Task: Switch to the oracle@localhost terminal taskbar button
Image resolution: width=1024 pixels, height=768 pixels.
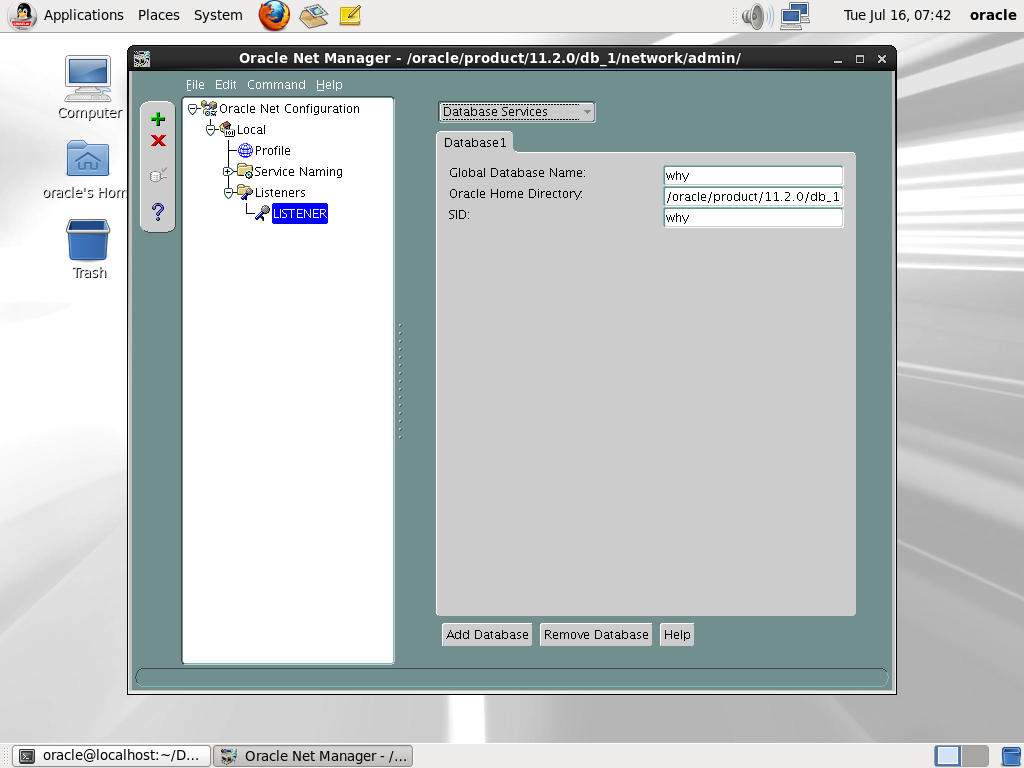Action: [112, 756]
